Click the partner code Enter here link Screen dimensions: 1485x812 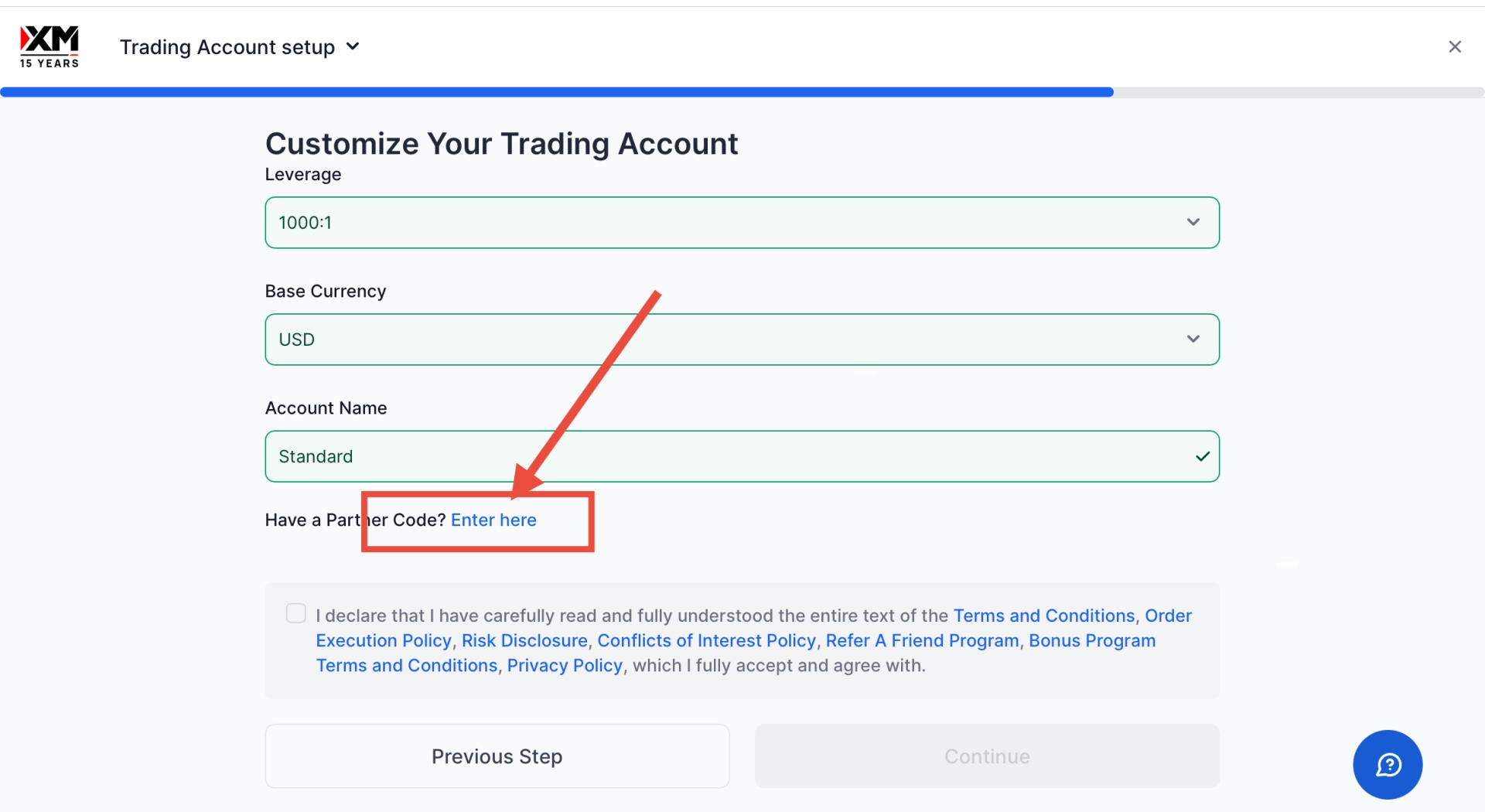[x=493, y=520]
